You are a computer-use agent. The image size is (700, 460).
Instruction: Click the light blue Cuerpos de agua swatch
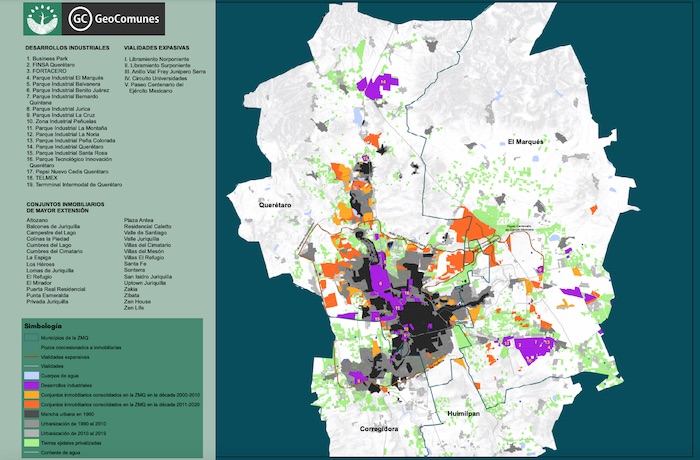[31, 373]
